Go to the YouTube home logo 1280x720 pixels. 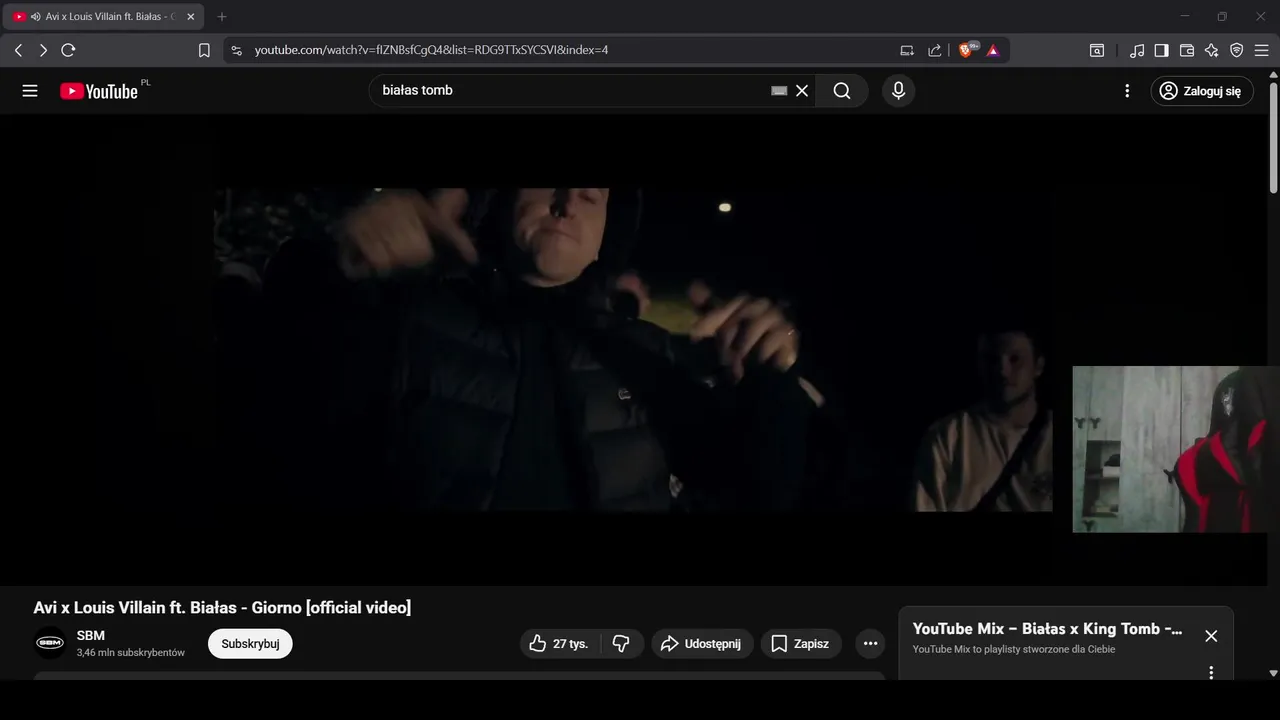click(x=98, y=91)
